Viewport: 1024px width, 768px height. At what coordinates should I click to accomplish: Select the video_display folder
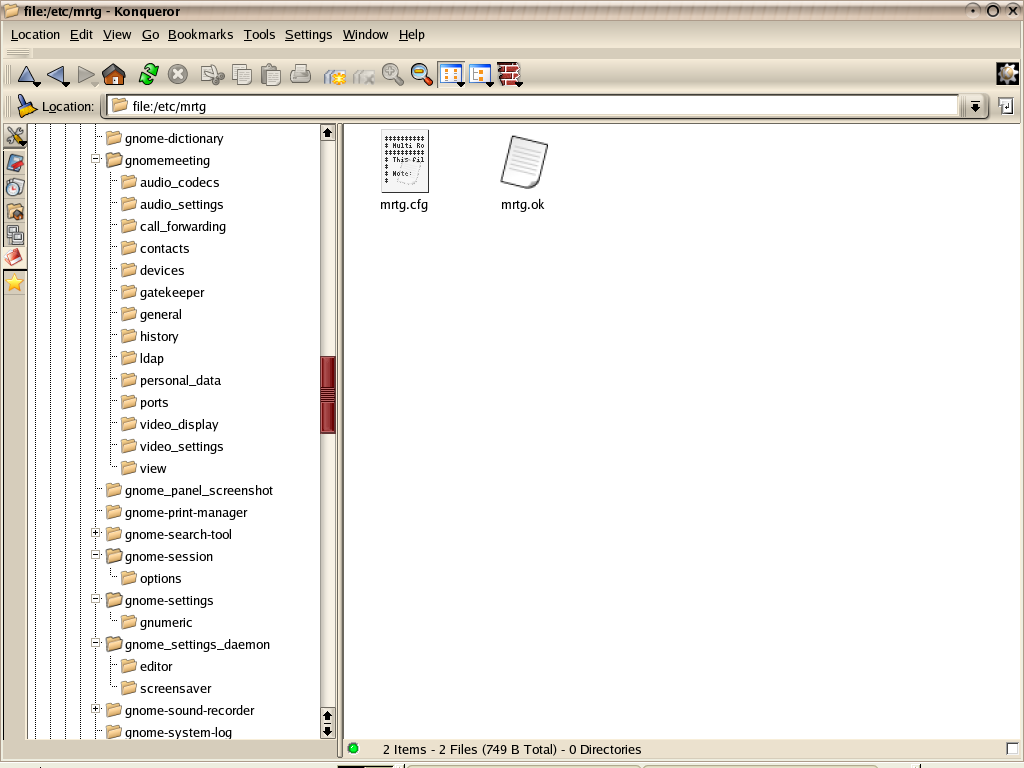(171, 424)
